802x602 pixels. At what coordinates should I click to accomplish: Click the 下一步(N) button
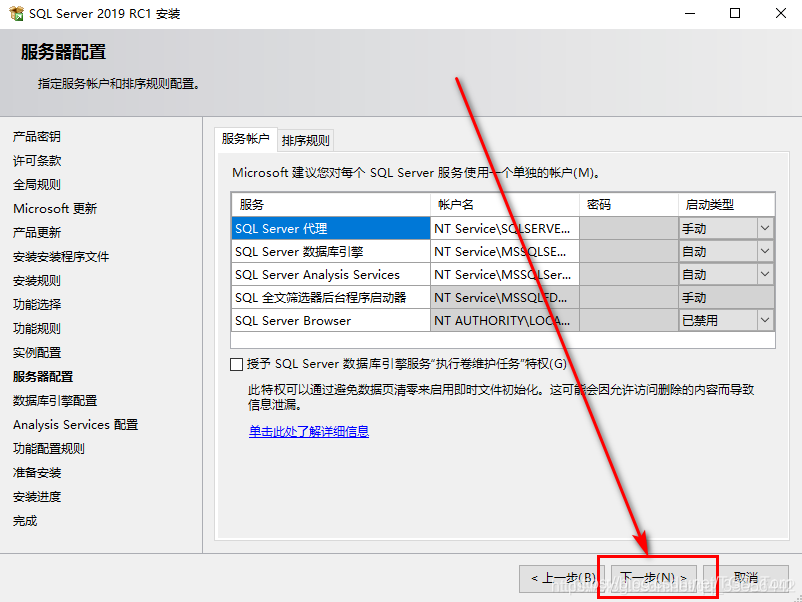(x=653, y=578)
